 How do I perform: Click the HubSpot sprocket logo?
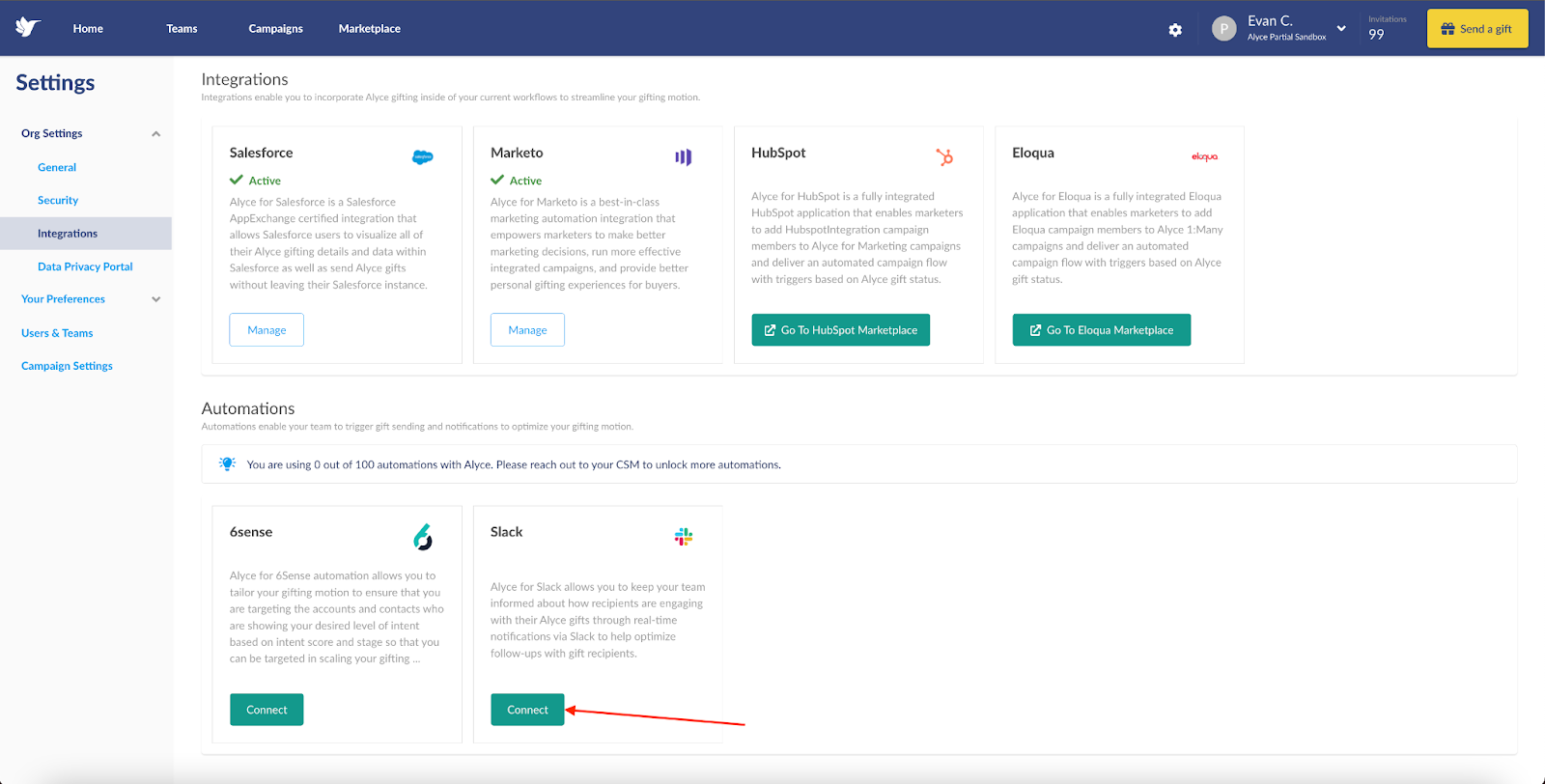(944, 156)
